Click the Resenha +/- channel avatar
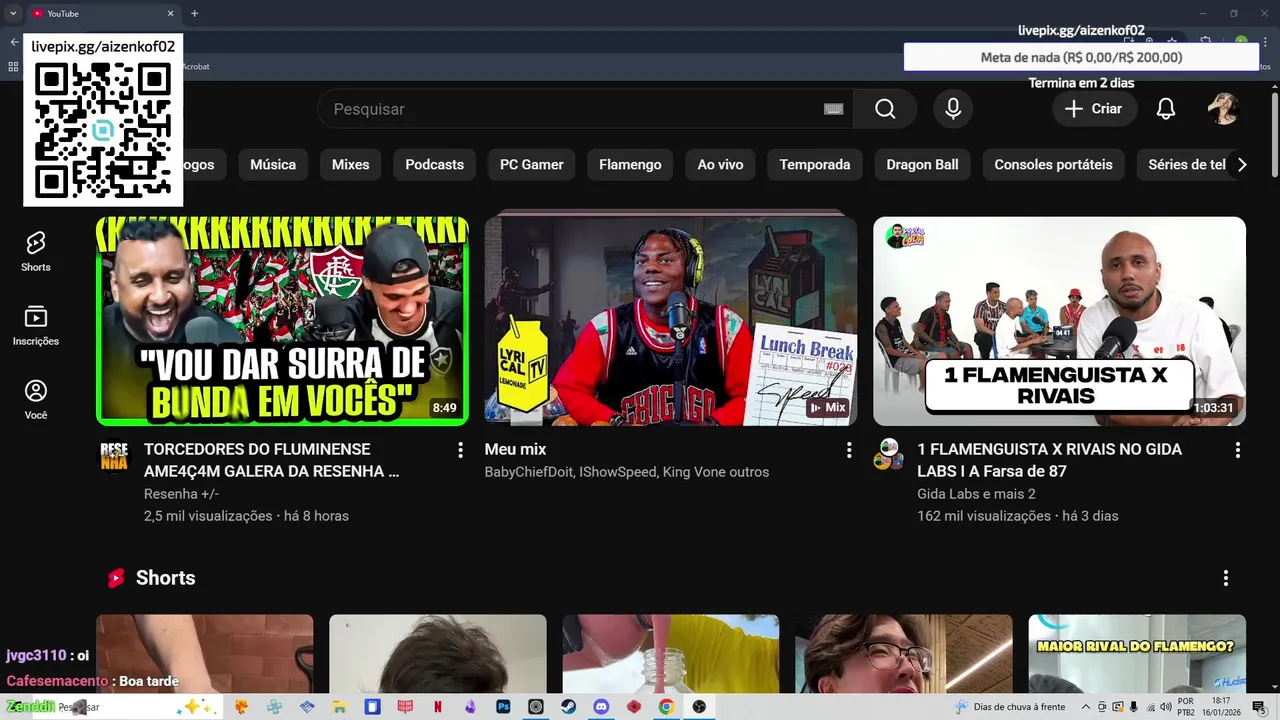The width and height of the screenshot is (1280, 720). click(x=114, y=456)
